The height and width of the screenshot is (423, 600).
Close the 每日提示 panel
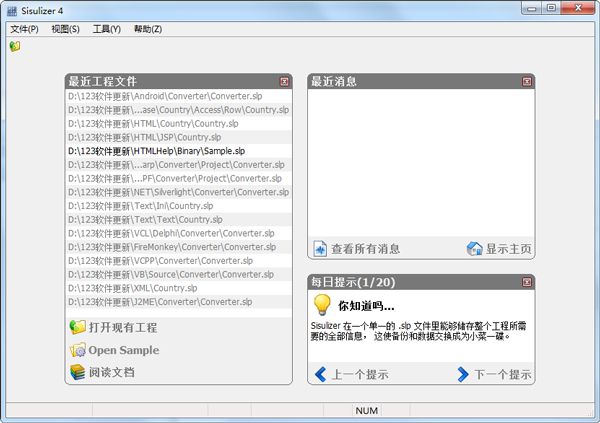(x=527, y=282)
